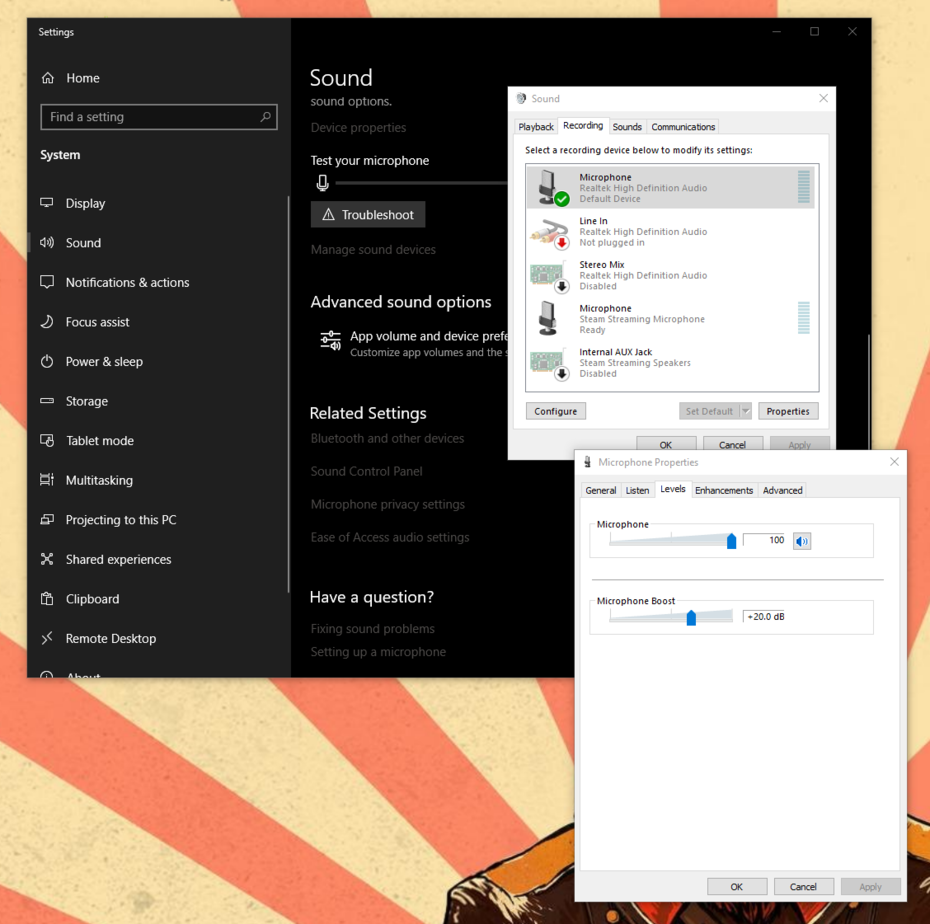Switch to the Playback tab

tap(536, 127)
